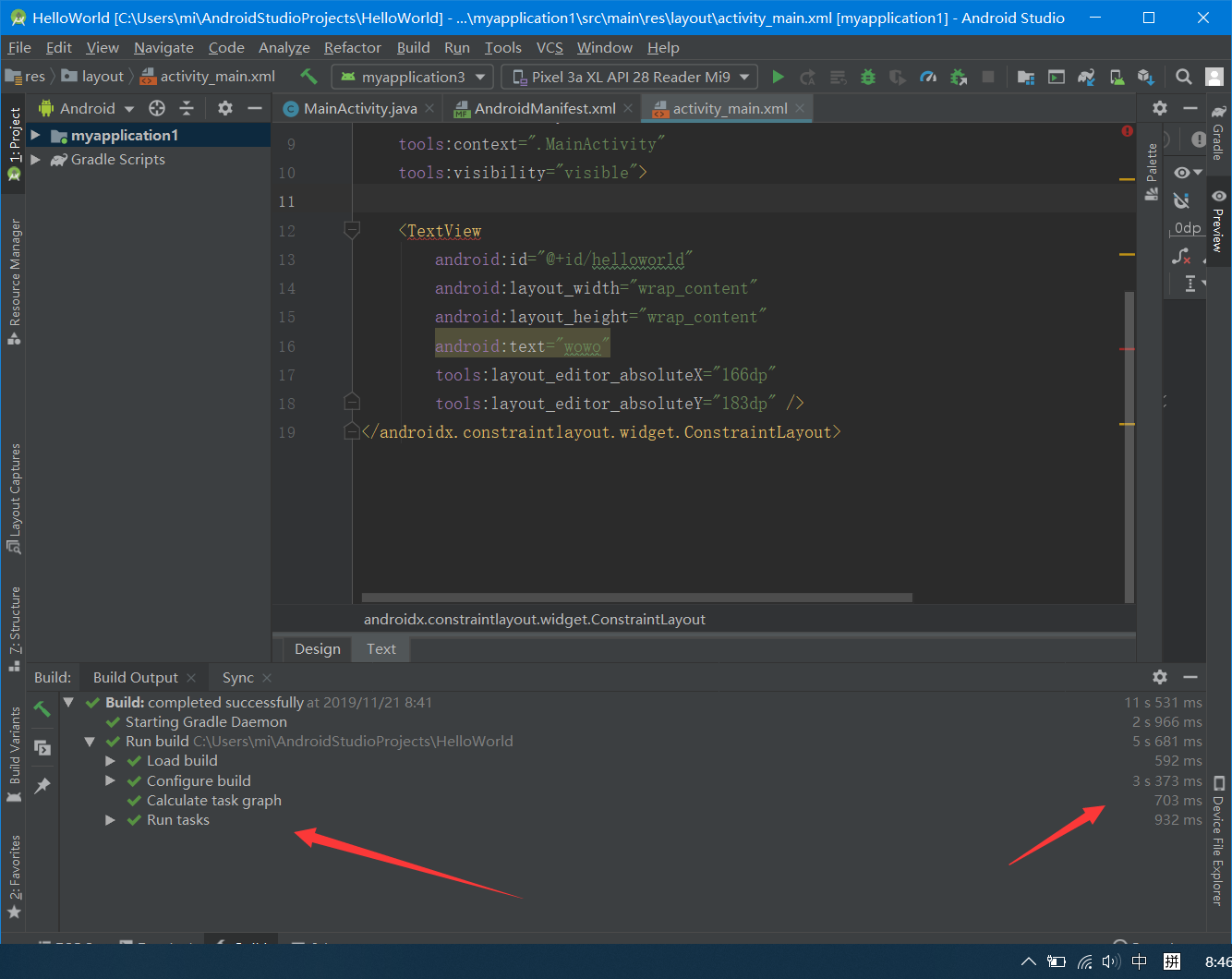This screenshot has width=1232, height=979.
Task: Toggle Structure side tab
Action: [x=14, y=628]
